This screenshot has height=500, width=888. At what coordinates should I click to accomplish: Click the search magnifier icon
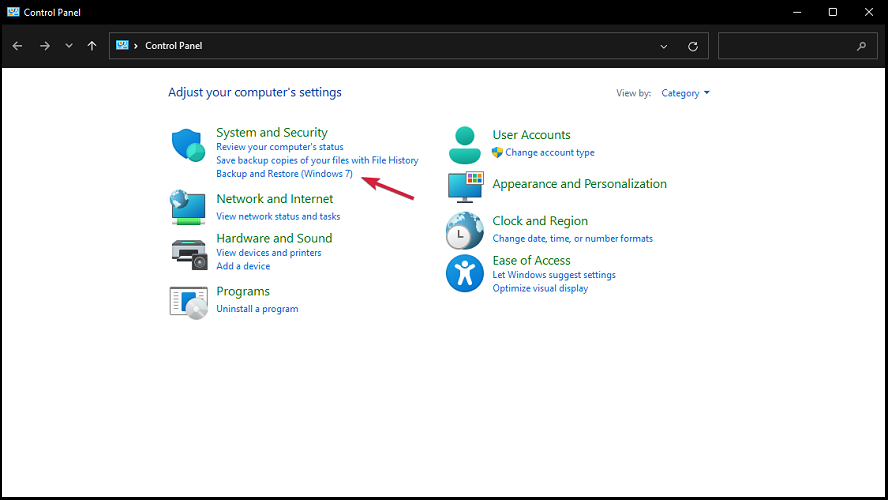tap(861, 46)
